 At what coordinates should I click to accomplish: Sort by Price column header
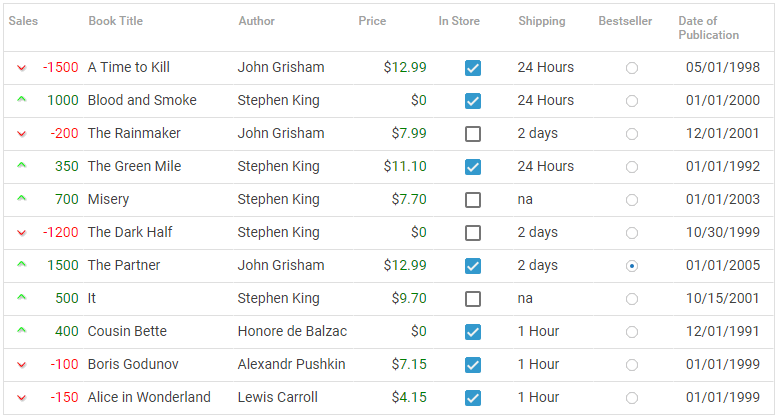click(372, 21)
